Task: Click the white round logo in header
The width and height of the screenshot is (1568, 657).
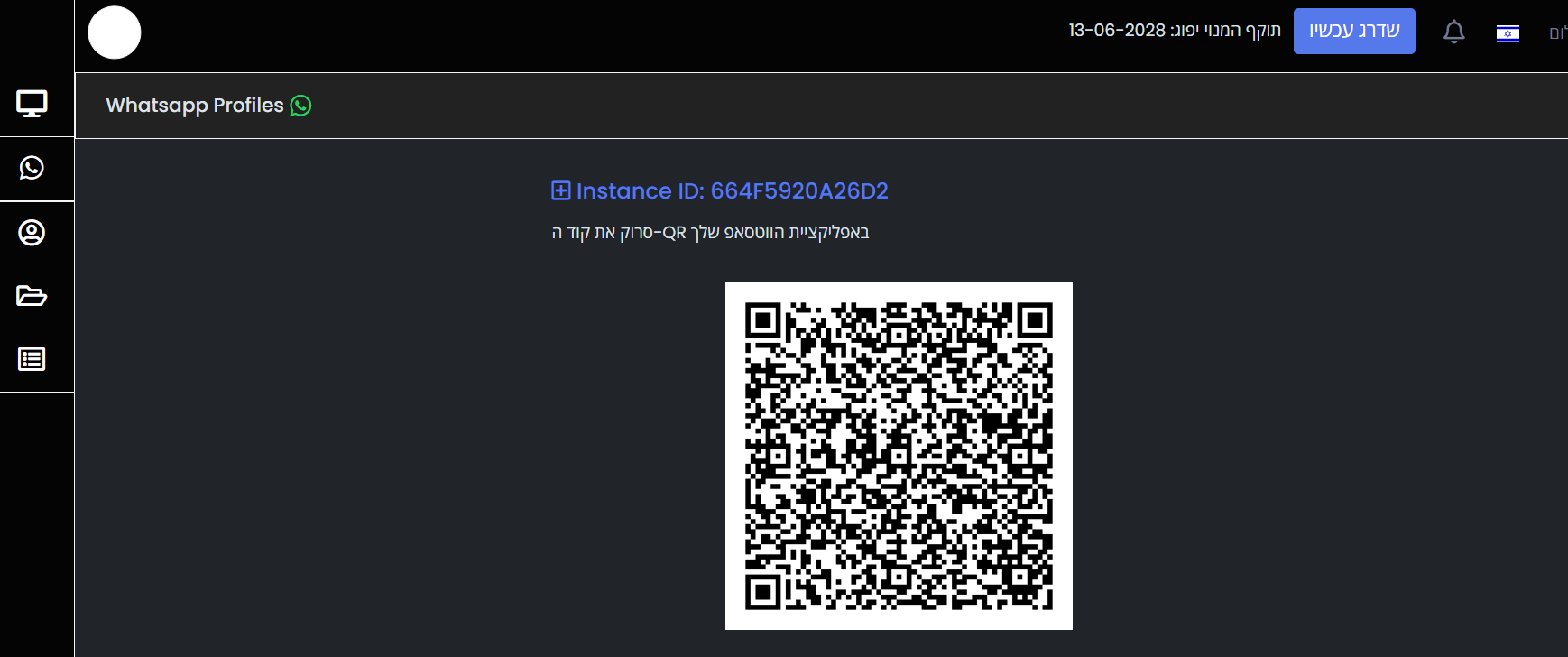Action: [x=115, y=32]
